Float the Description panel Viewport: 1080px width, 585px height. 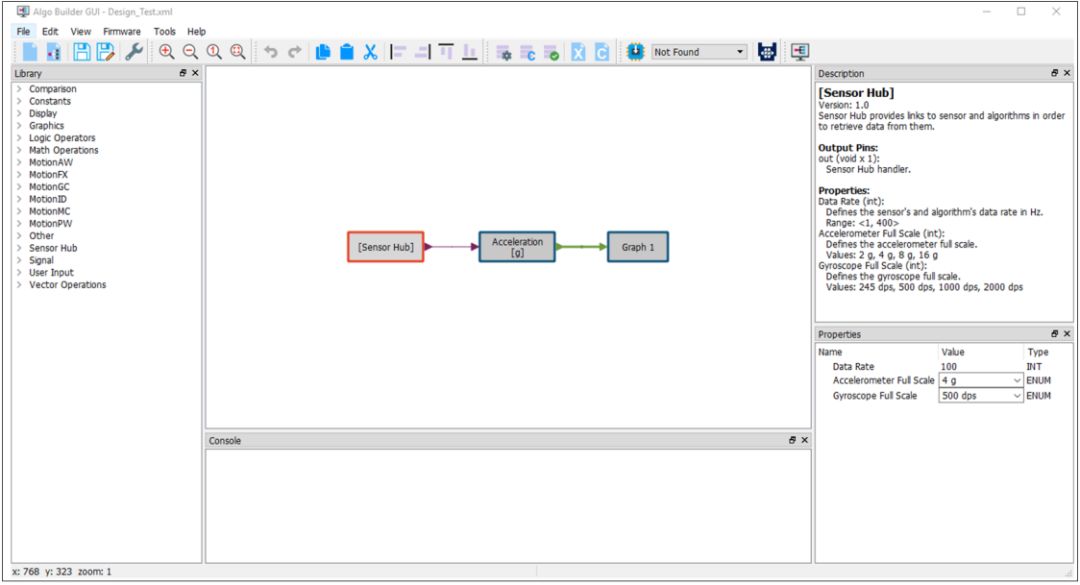1055,73
